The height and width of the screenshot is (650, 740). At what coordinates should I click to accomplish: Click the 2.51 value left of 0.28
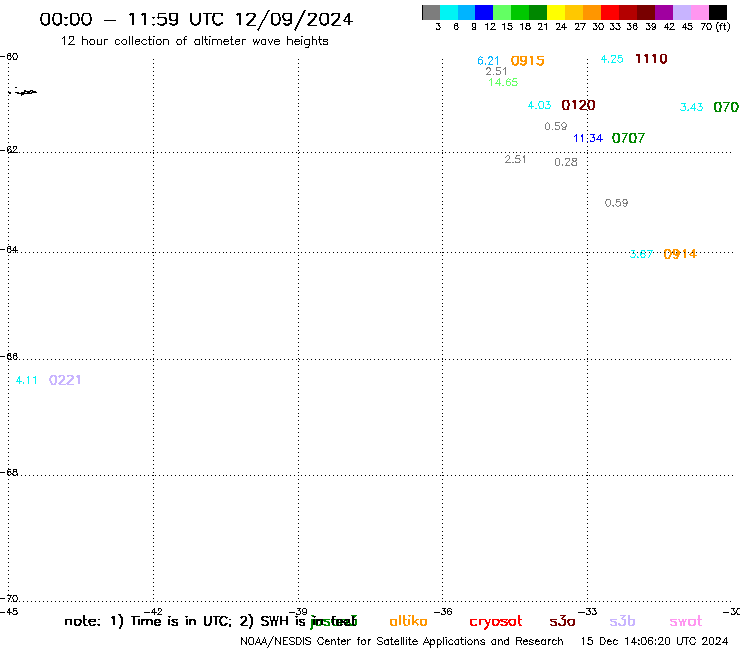pos(515,160)
